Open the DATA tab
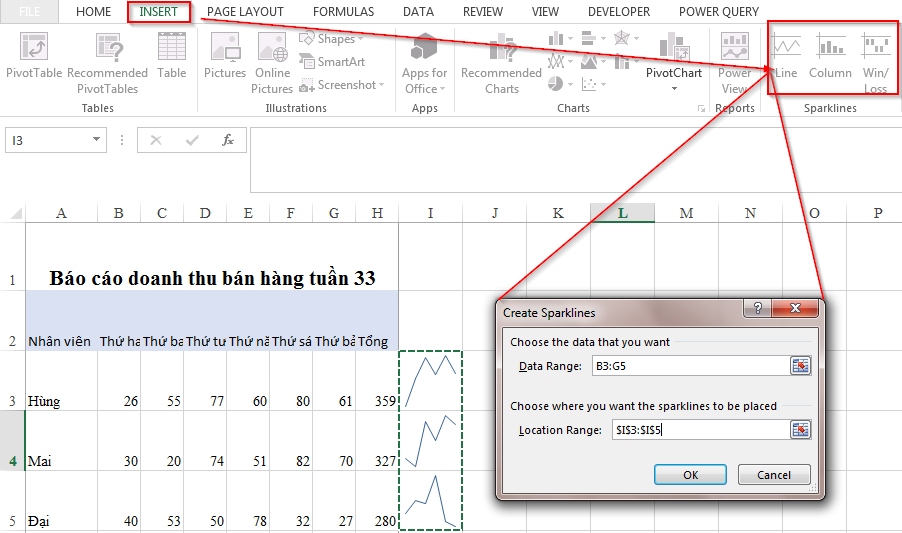Viewport: 902px width, 533px height. (418, 11)
